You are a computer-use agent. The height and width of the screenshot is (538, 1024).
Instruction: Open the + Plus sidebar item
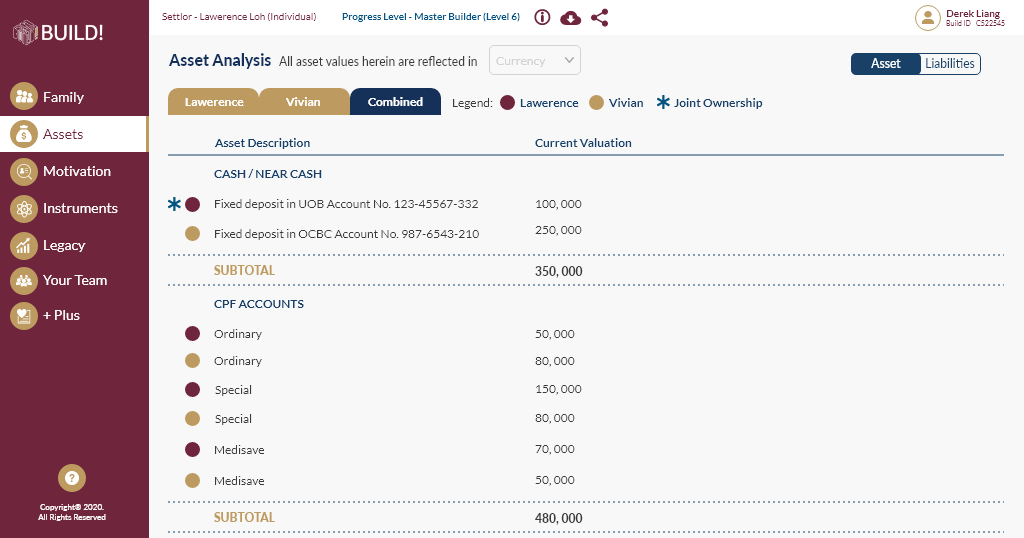61,315
